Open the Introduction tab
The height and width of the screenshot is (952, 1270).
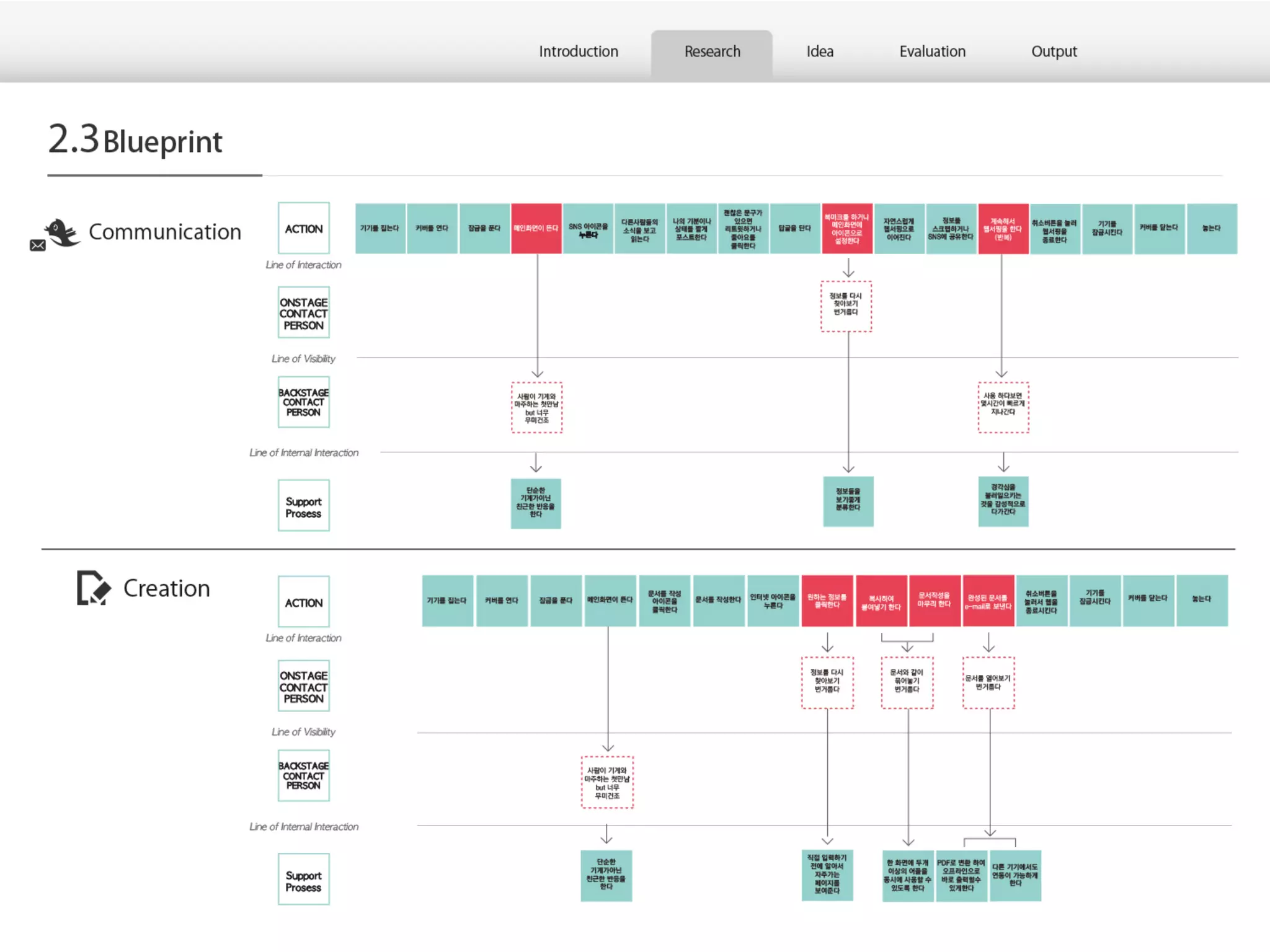pos(578,51)
